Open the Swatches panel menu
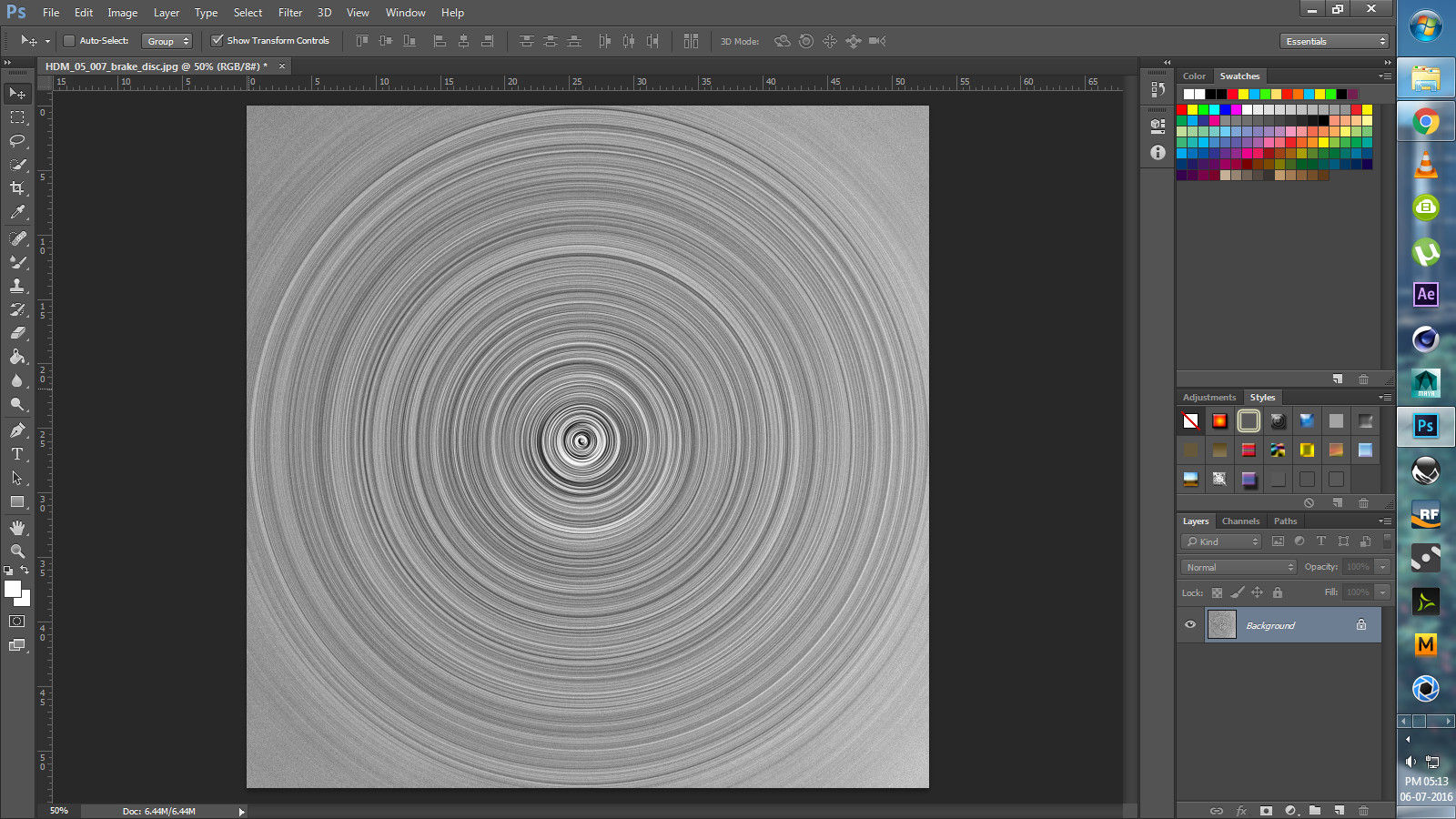1456x819 pixels. (1385, 76)
